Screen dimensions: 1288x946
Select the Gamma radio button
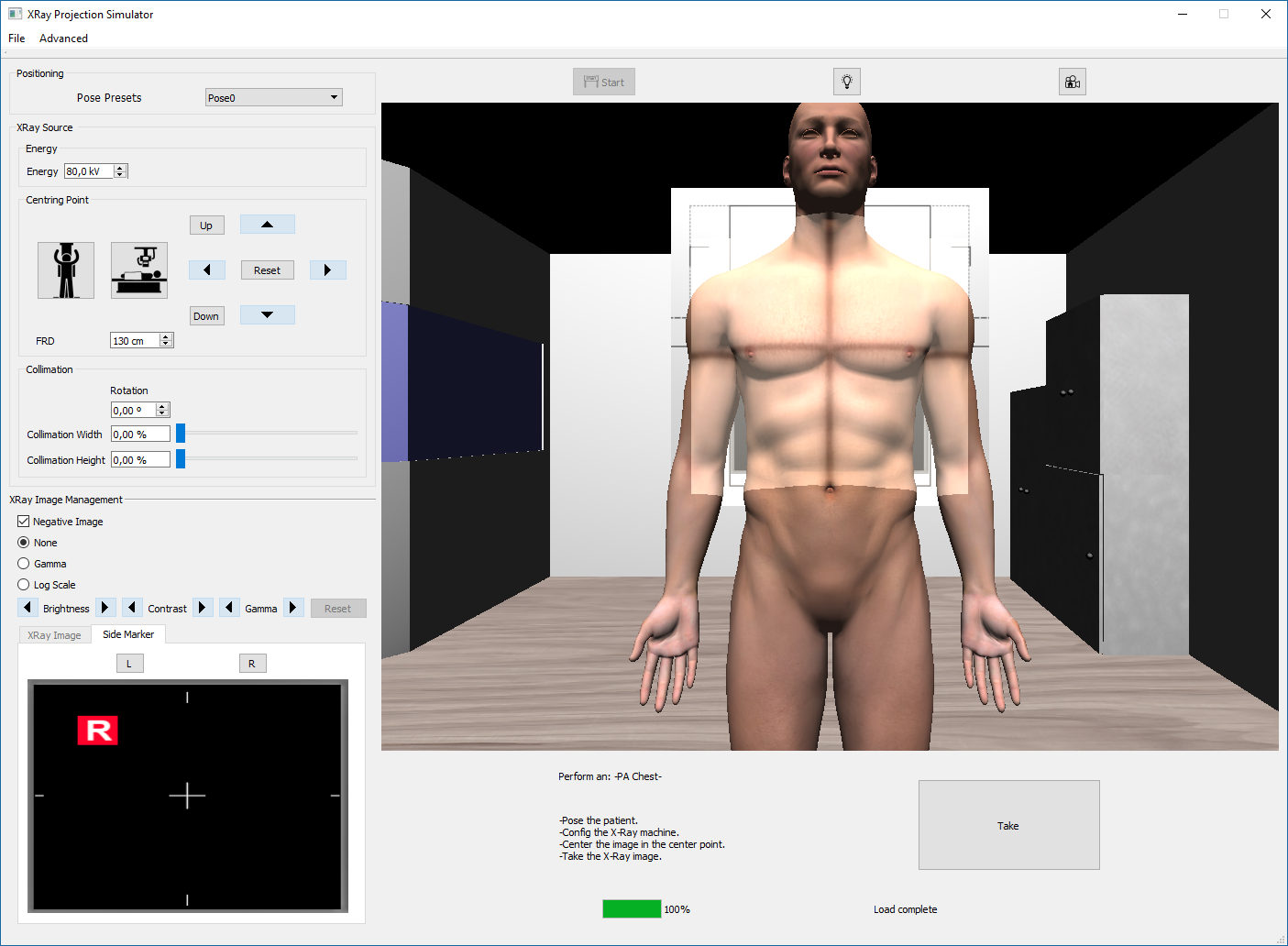pos(24,564)
